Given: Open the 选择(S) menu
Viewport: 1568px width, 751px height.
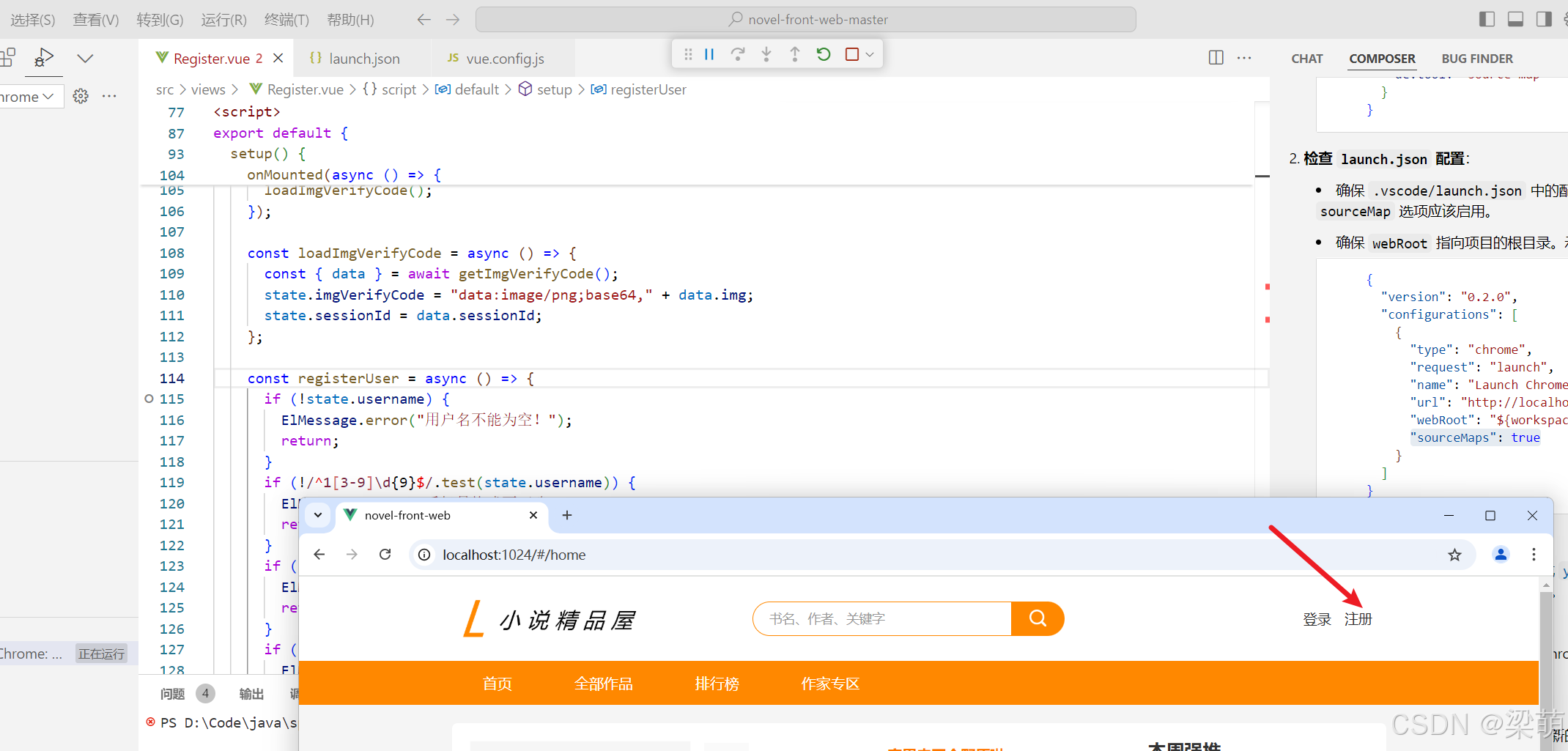Looking at the screenshot, I should click(x=33, y=20).
